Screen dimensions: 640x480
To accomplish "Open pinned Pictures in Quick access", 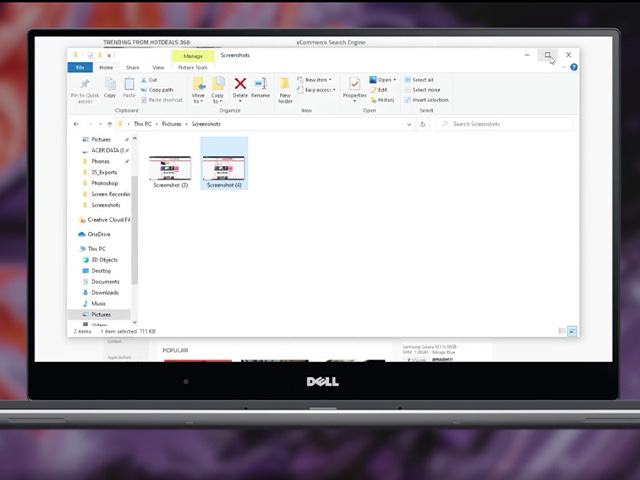I will (x=101, y=140).
